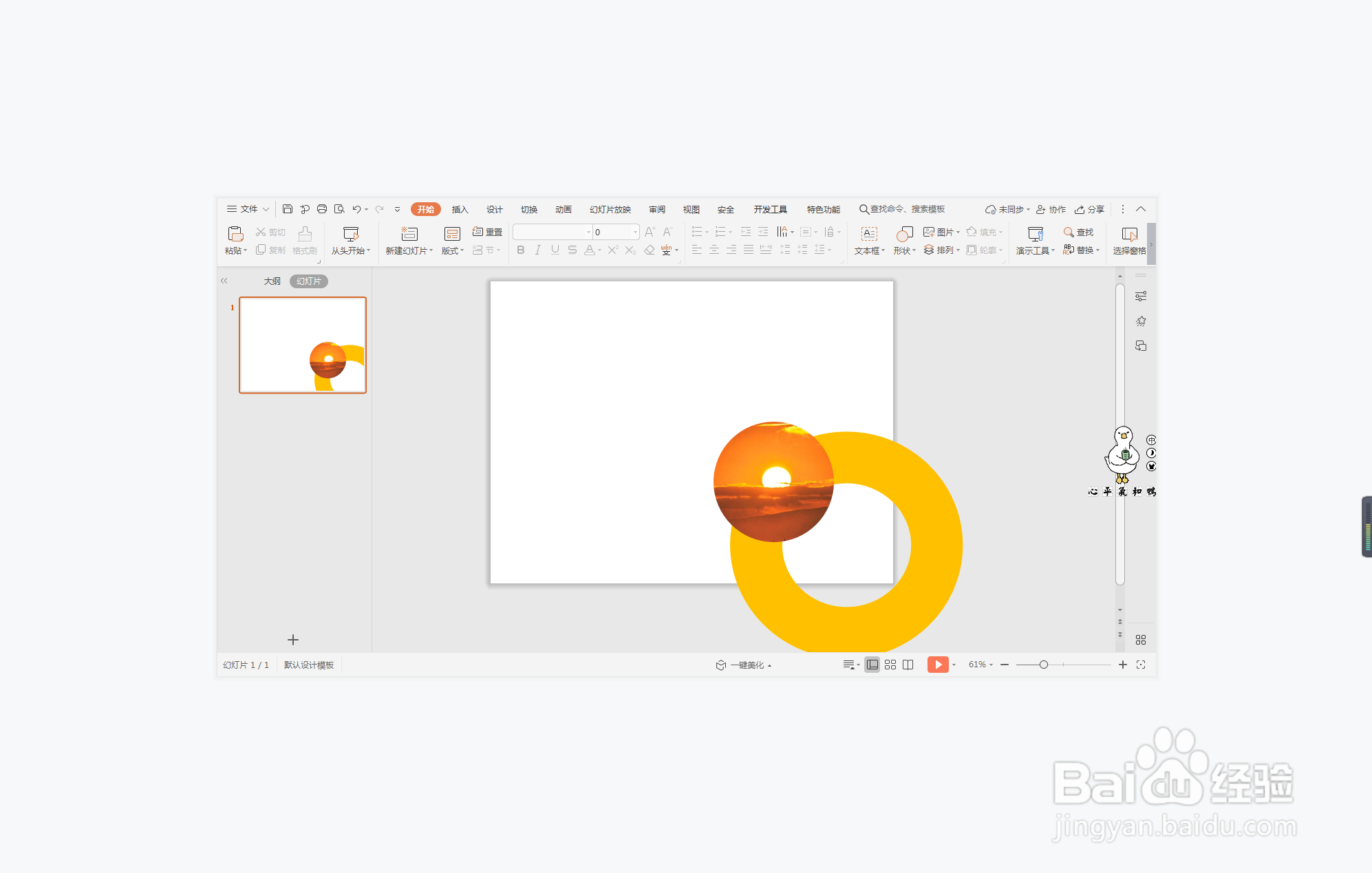This screenshot has width=1372, height=873.
Task: Toggle reading view icon in status bar
Action: click(x=908, y=665)
